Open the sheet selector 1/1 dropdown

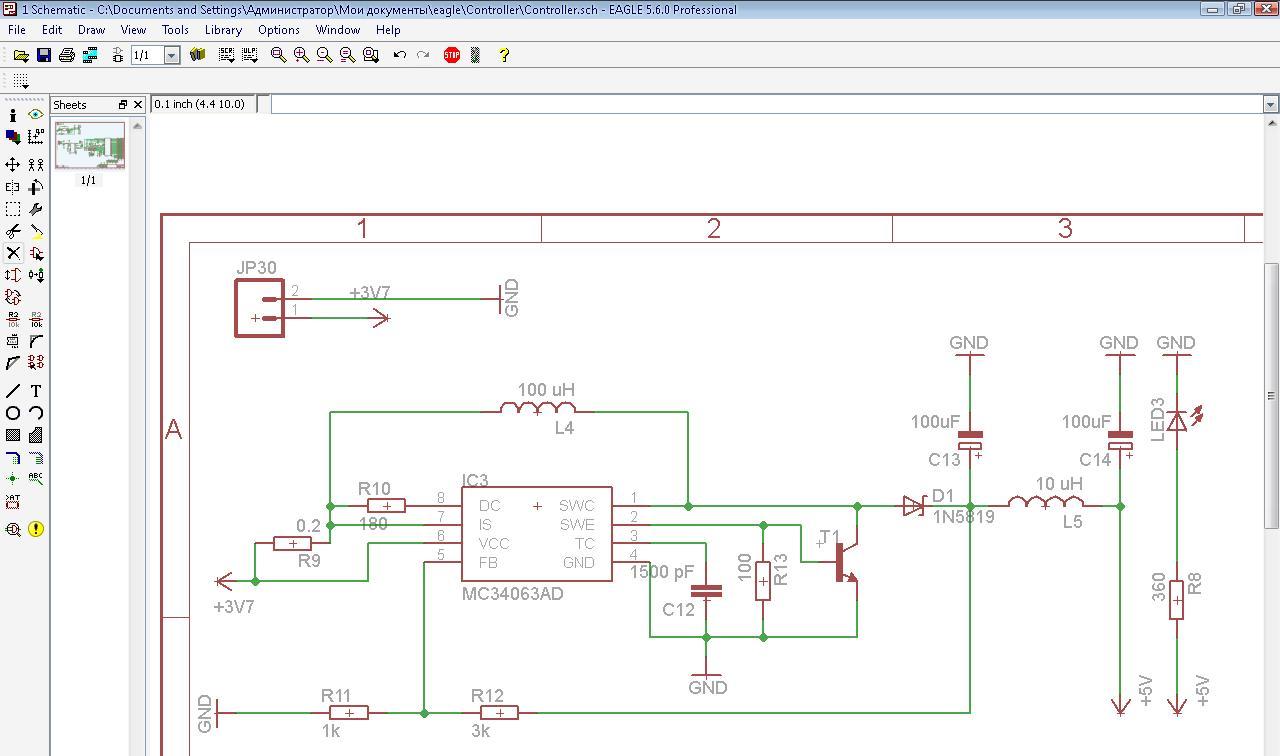tap(171, 55)
